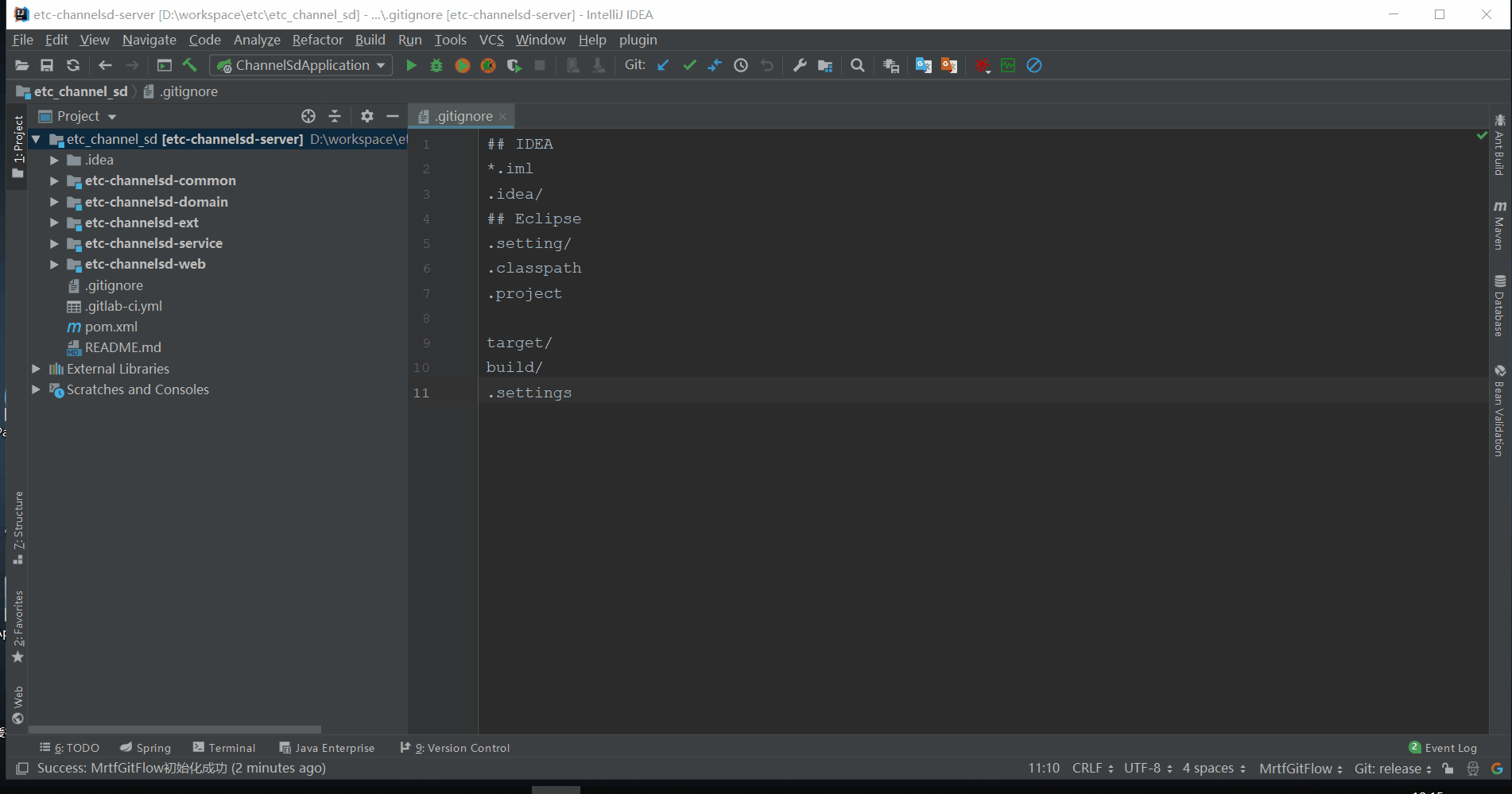Toggle tool window quick access icon bottom-left
The height and width of the screenshot is (794, 1512).
click(x=22, y=769)
